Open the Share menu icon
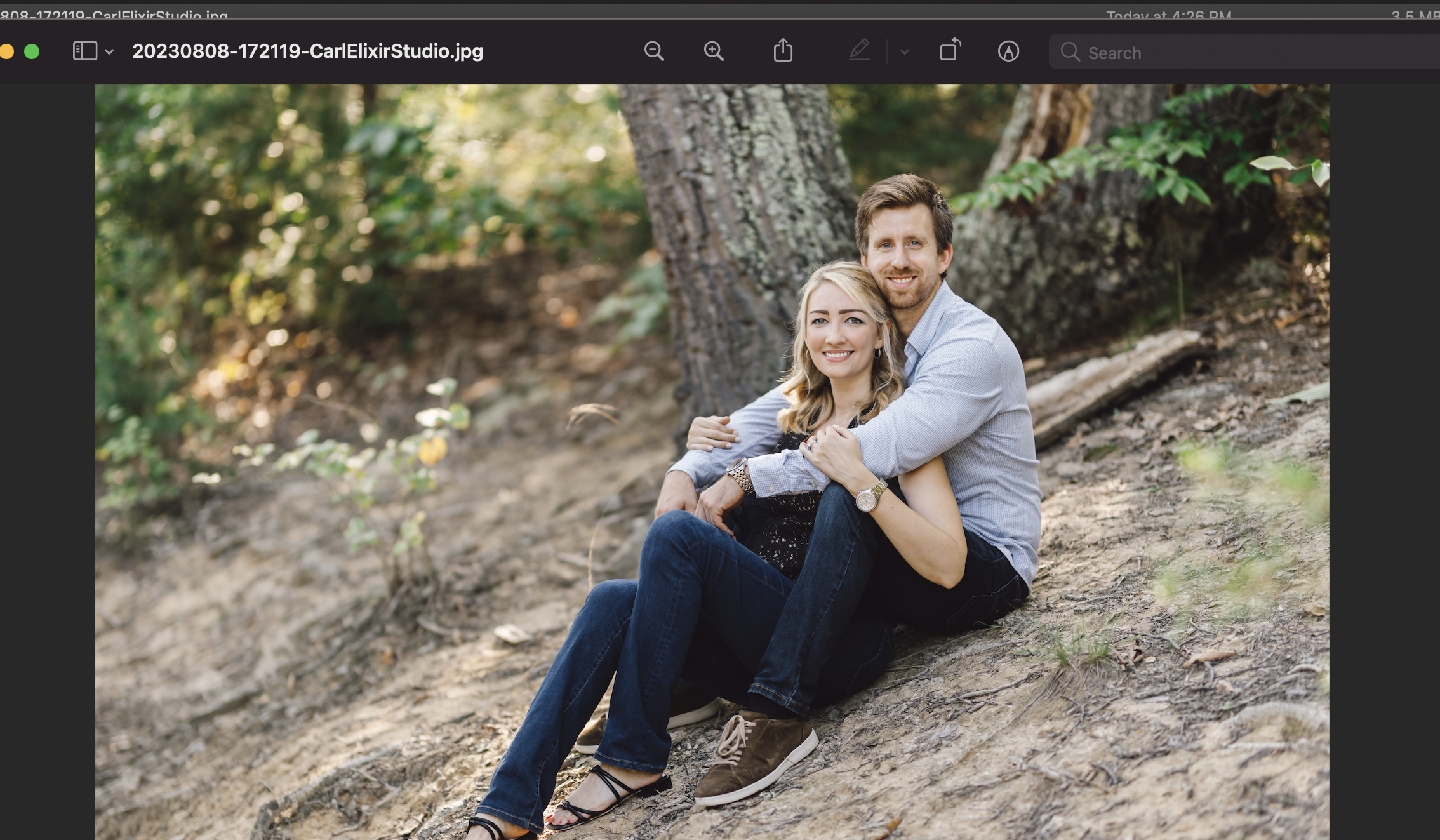Image resolution: width=1440 pixels, height=840 pixels. click(x=783, y=51)
